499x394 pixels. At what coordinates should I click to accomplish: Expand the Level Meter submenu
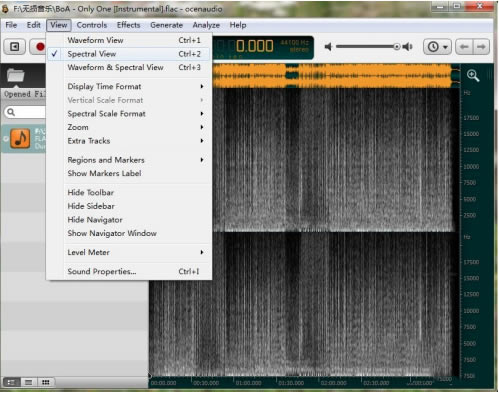(x=129, y=252)
